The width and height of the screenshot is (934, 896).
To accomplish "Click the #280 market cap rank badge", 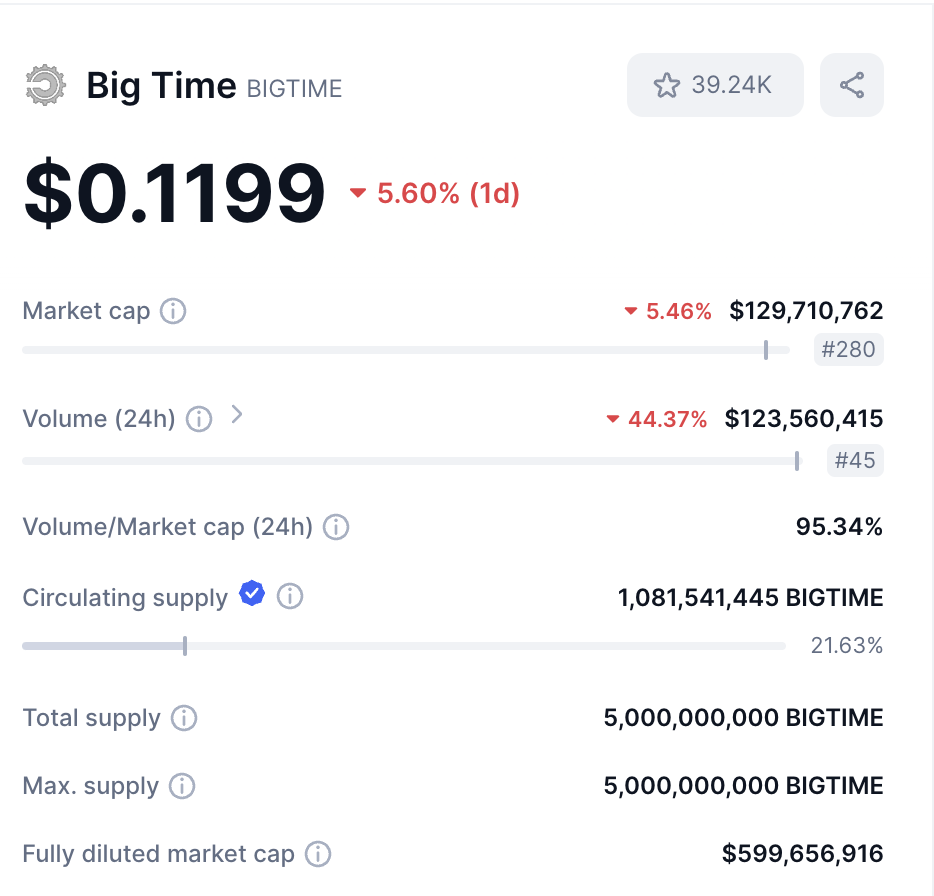I will [848, 350].
